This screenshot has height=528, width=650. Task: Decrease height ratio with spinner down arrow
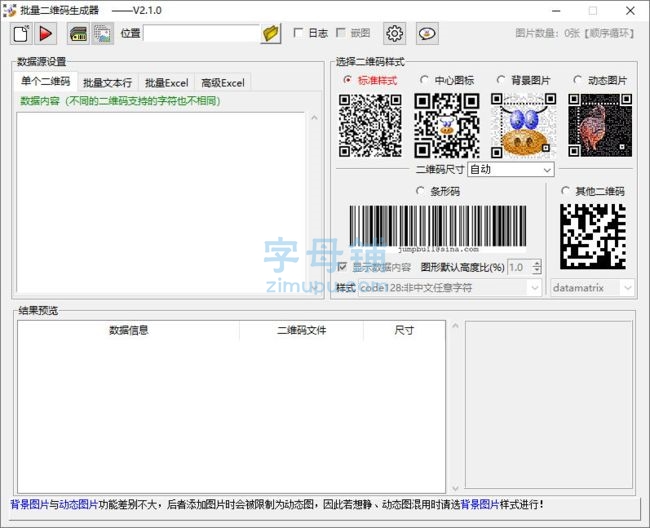click(537, 271)
